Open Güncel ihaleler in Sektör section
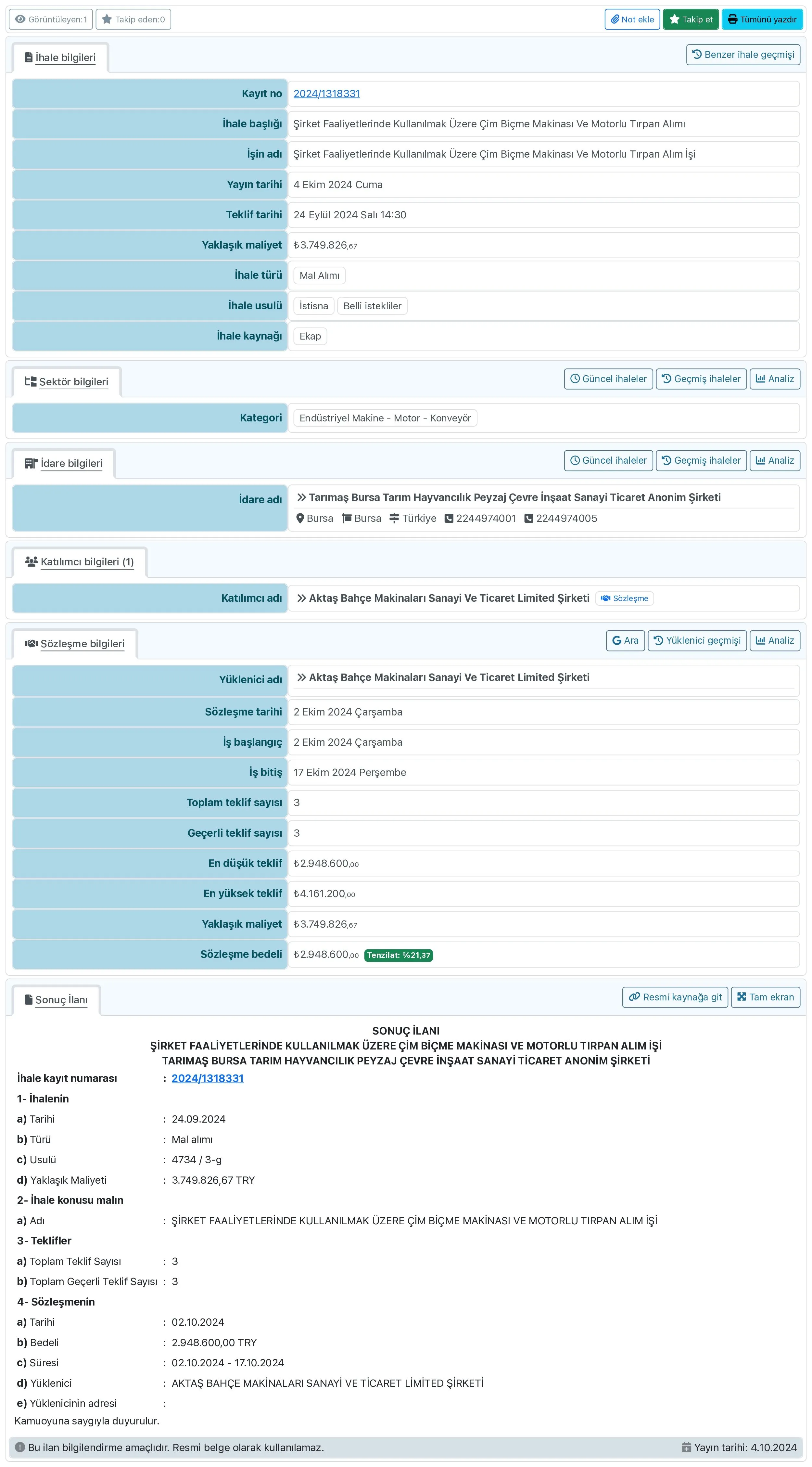Viewport: 812px width, 1467px height. (x=608, y=379)
